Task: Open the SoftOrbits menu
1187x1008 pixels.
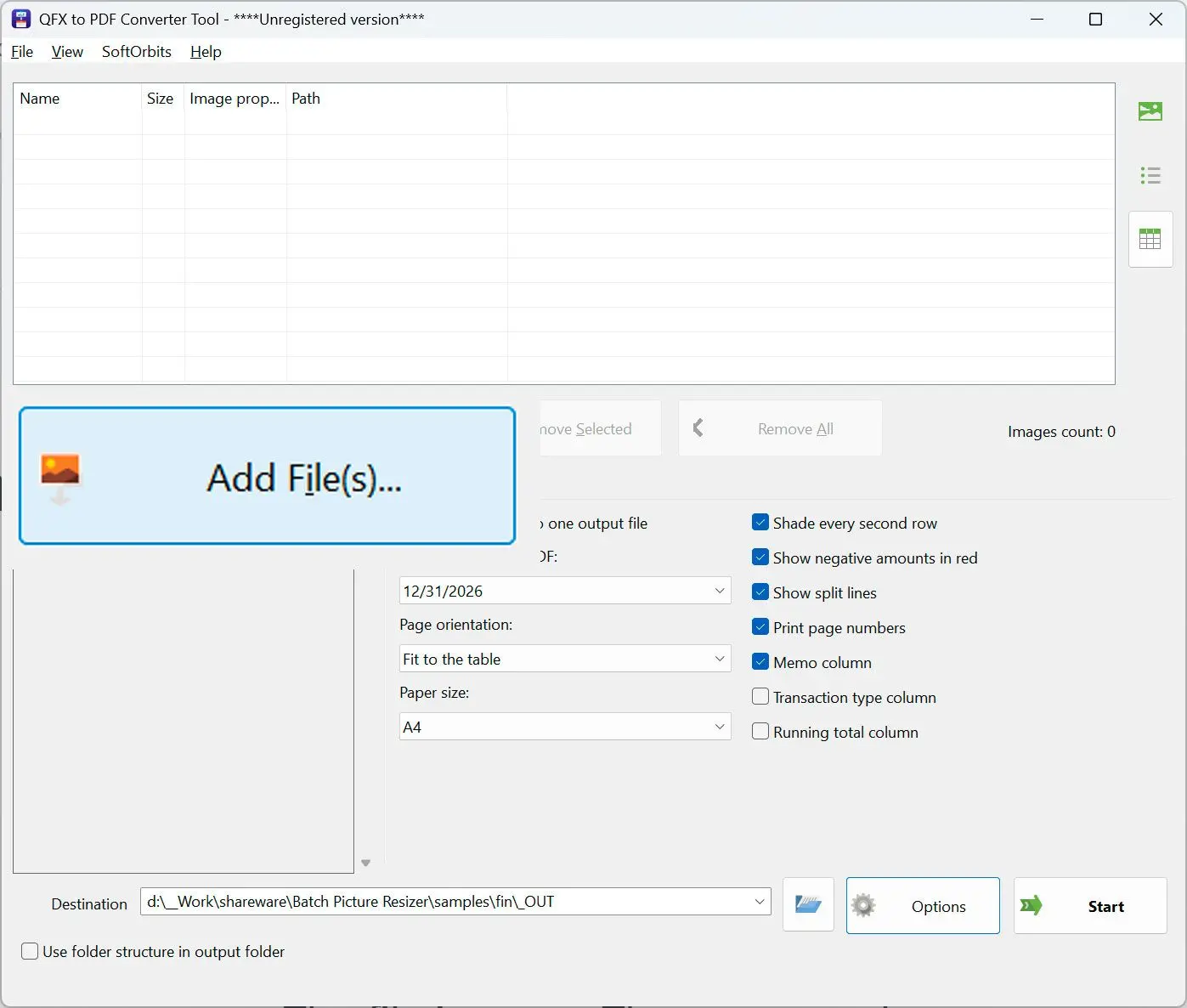Action: click(137, 52)
